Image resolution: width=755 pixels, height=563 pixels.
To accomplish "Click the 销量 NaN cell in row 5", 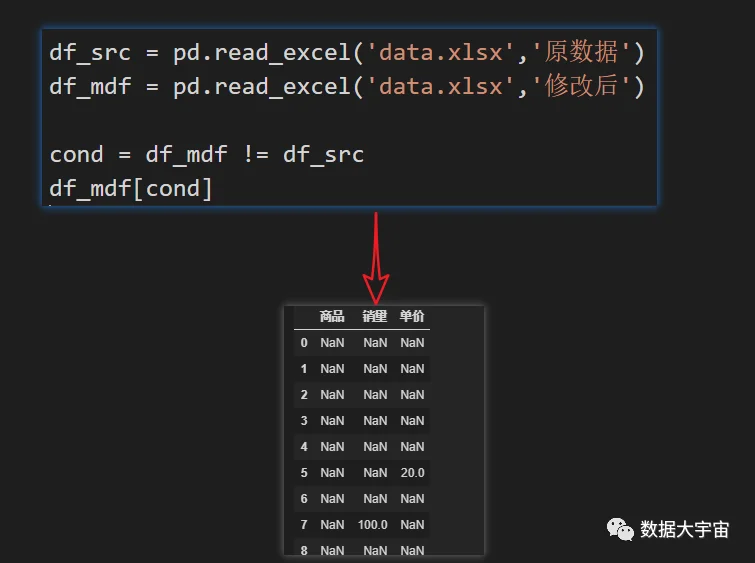I will 375,473.
